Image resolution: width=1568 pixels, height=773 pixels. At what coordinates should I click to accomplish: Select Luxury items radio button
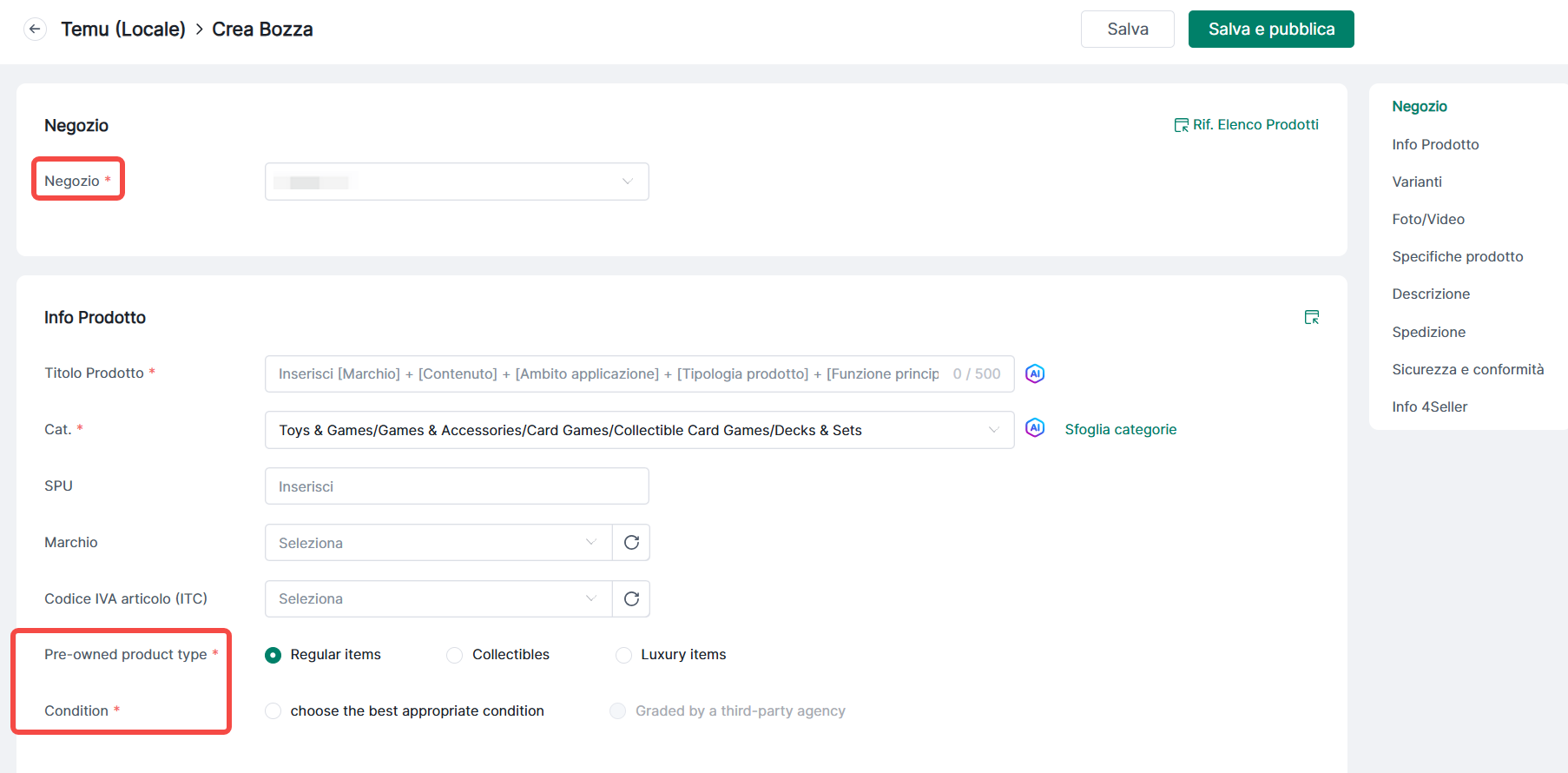click(623, 655)
